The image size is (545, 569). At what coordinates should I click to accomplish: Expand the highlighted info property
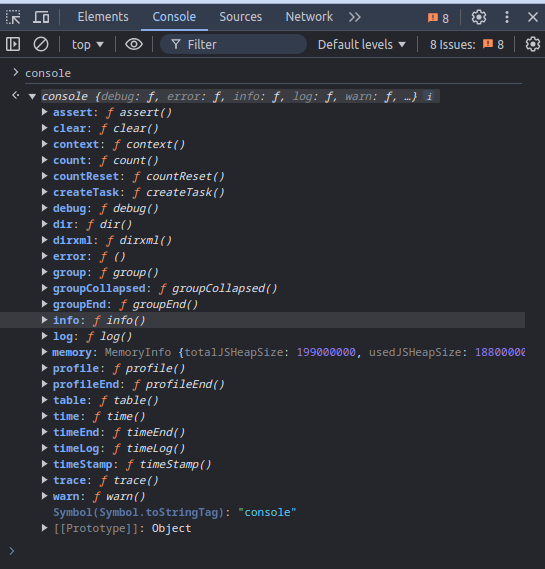tap(45, 320)
